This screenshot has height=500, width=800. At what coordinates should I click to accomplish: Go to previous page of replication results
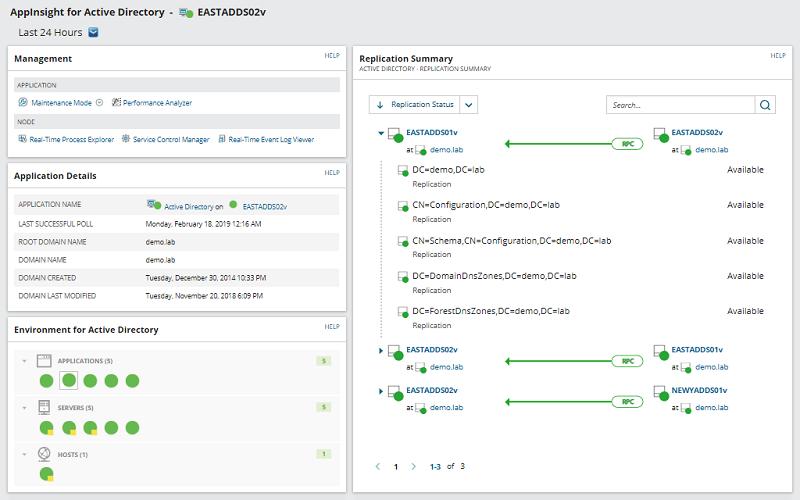(378, 466)
